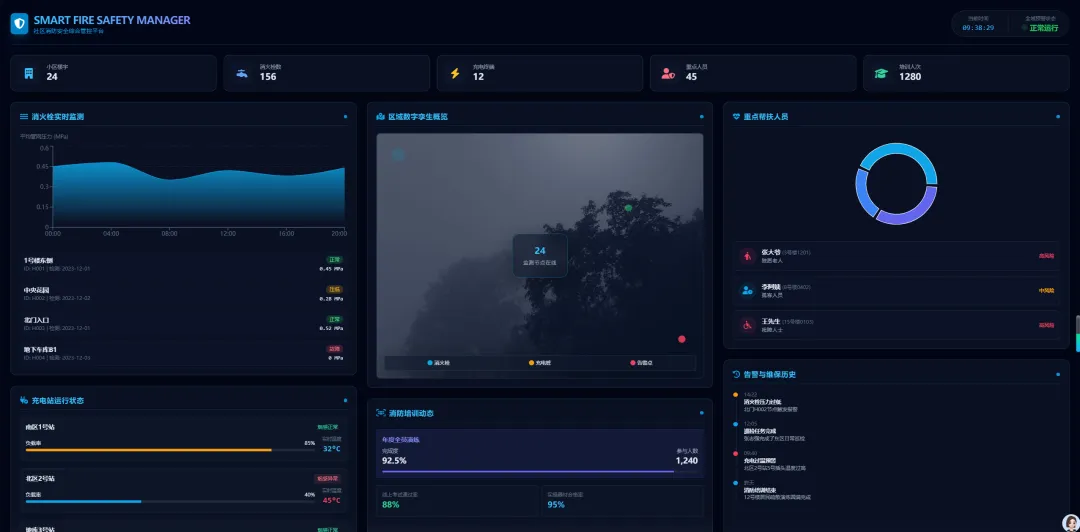The image size is (1080, 532).
Task: Click the red alarm marker on the map
Action: pos(682,339)
